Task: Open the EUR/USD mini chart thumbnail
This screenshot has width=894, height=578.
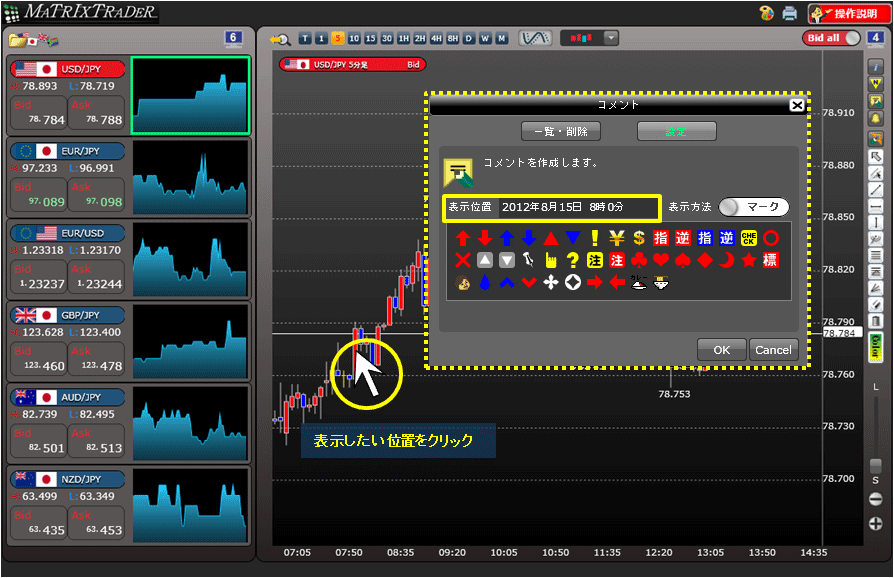Action: 190,260
